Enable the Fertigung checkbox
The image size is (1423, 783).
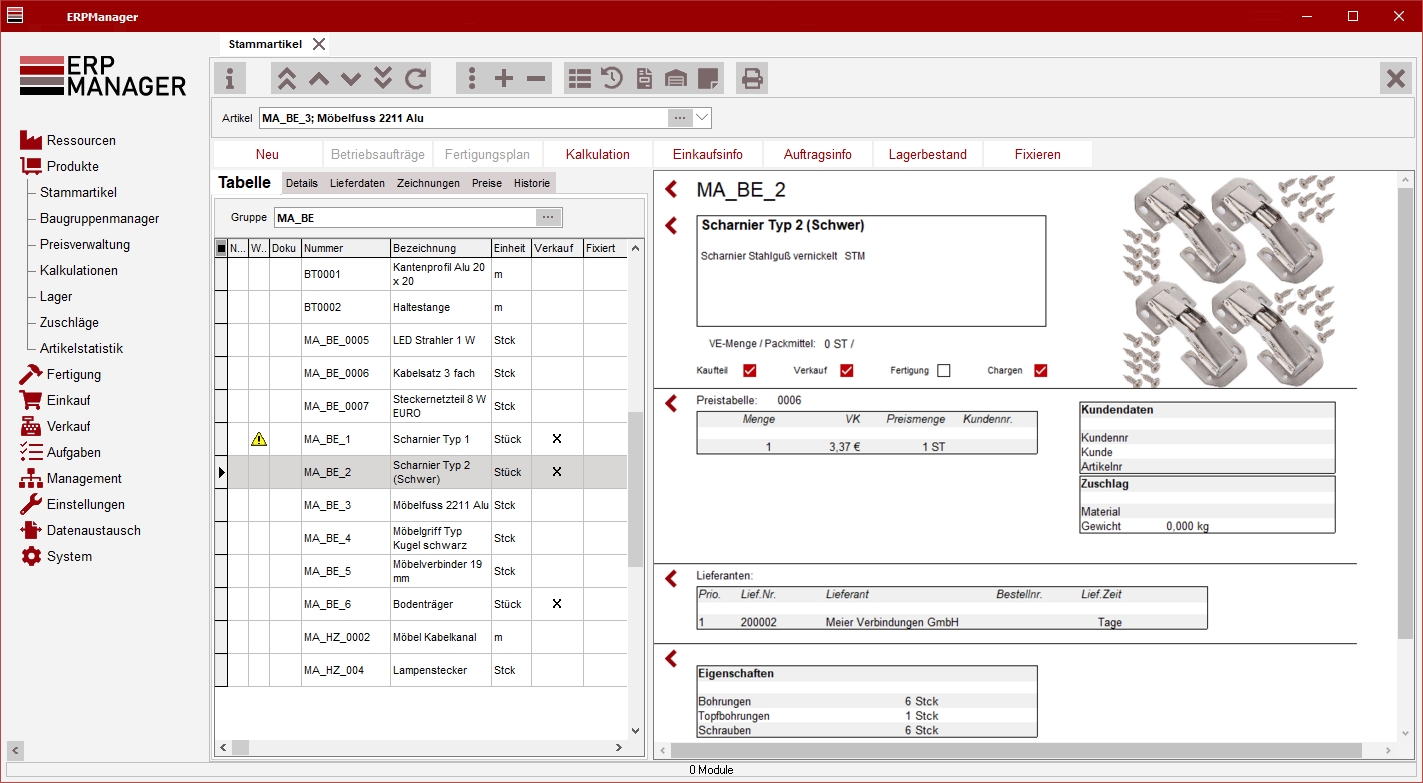pos(943,371)
